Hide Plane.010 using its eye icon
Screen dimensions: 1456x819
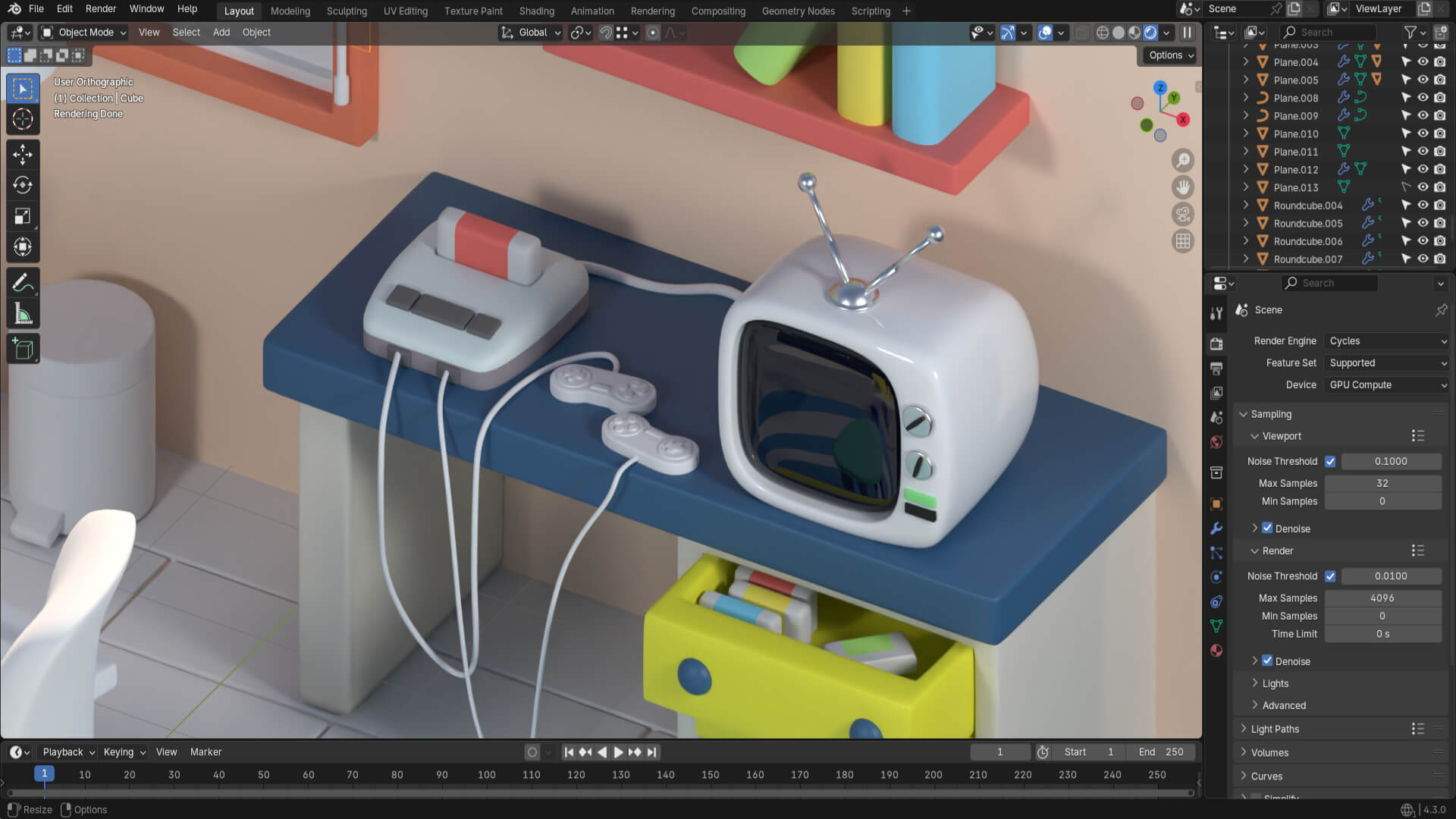point(1423,133)
